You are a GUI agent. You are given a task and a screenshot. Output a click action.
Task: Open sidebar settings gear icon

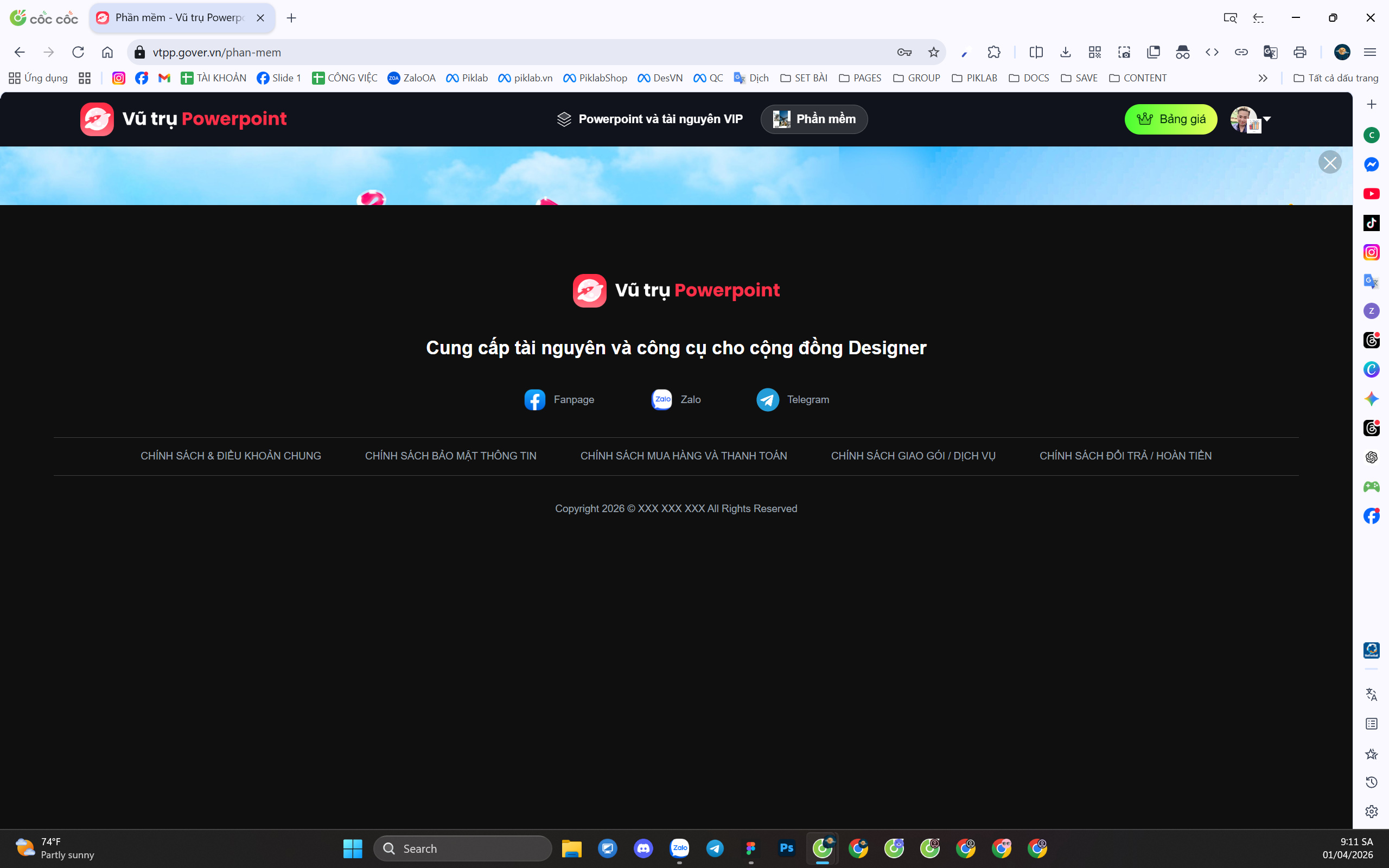click(1371, 811)
